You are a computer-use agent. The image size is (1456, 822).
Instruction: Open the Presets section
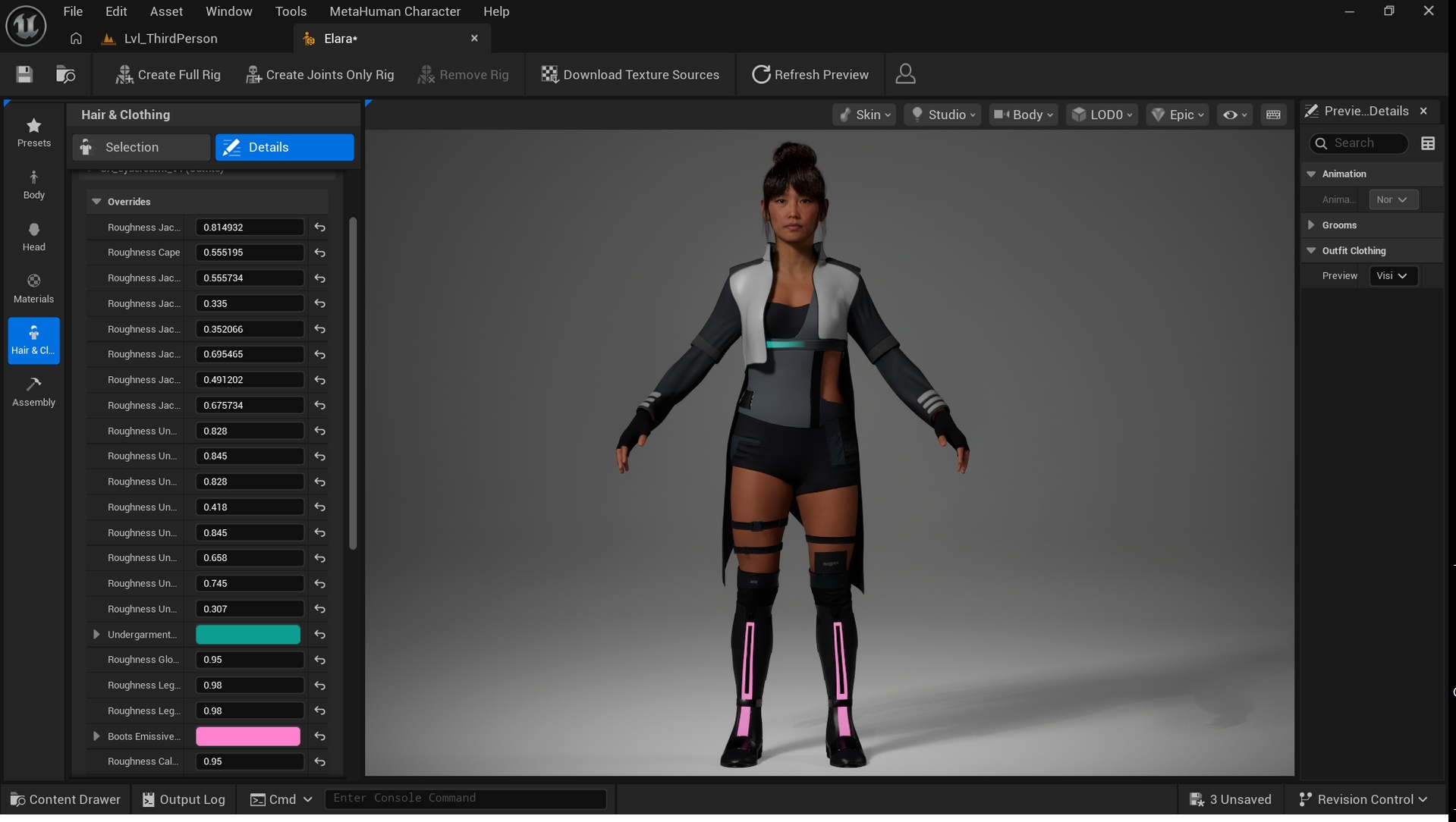[34, 133]
